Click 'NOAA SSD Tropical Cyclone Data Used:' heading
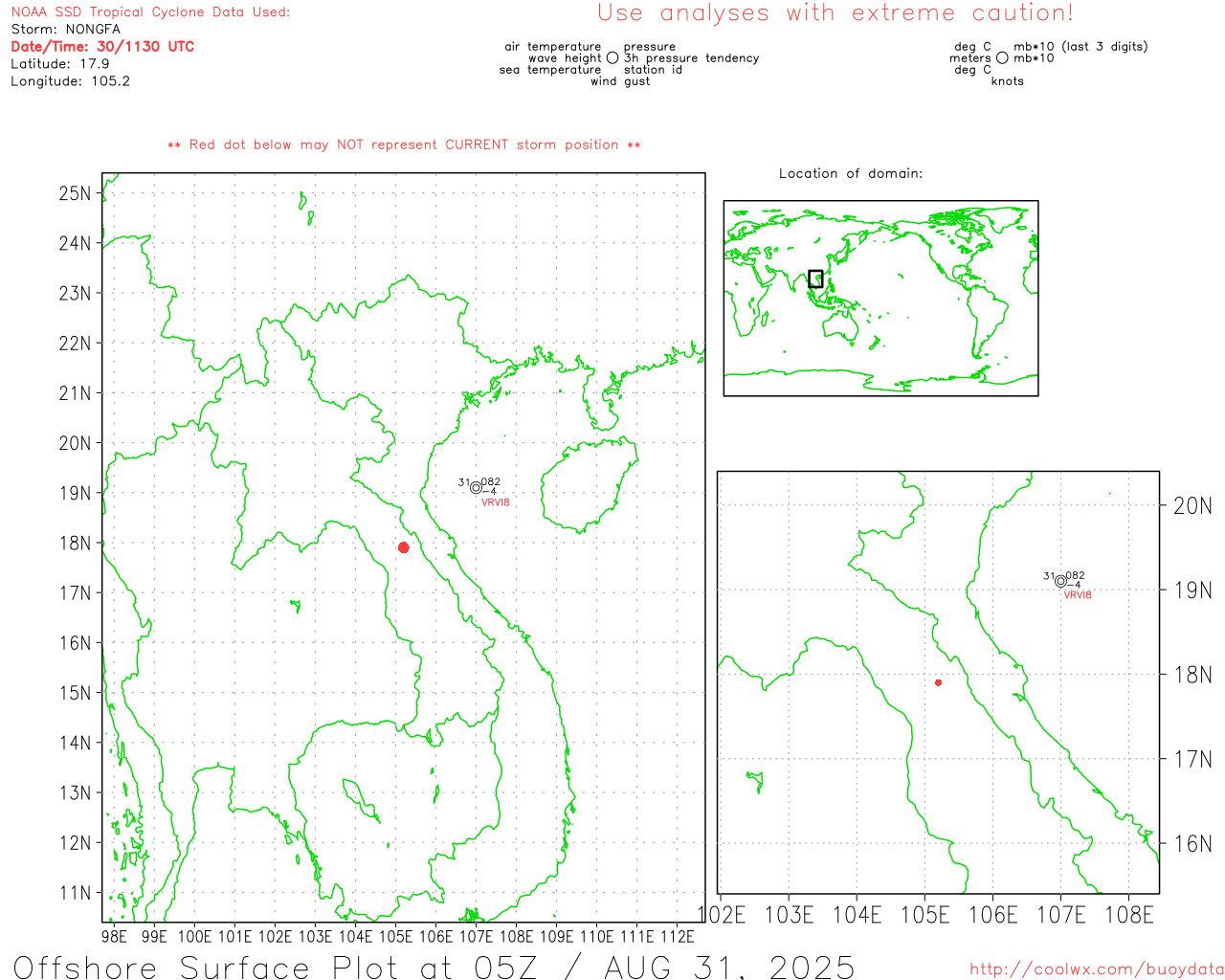The height and width of the screenshot is (980, 1225). click(150, 11)
